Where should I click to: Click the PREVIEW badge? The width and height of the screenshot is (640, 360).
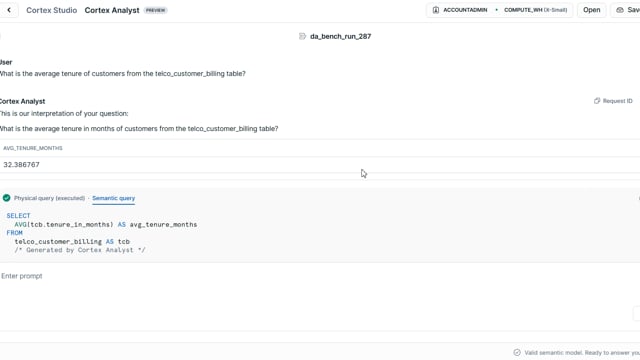point(156,10)
